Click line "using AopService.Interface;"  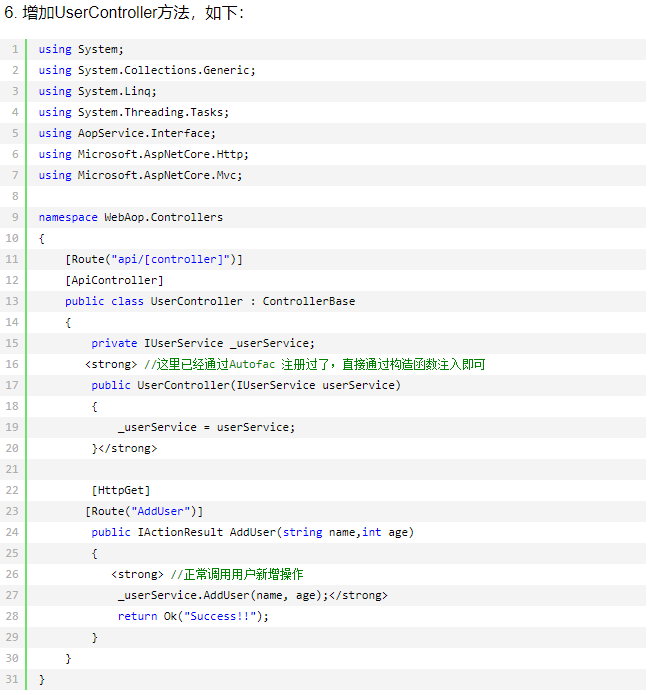[127, 133]
